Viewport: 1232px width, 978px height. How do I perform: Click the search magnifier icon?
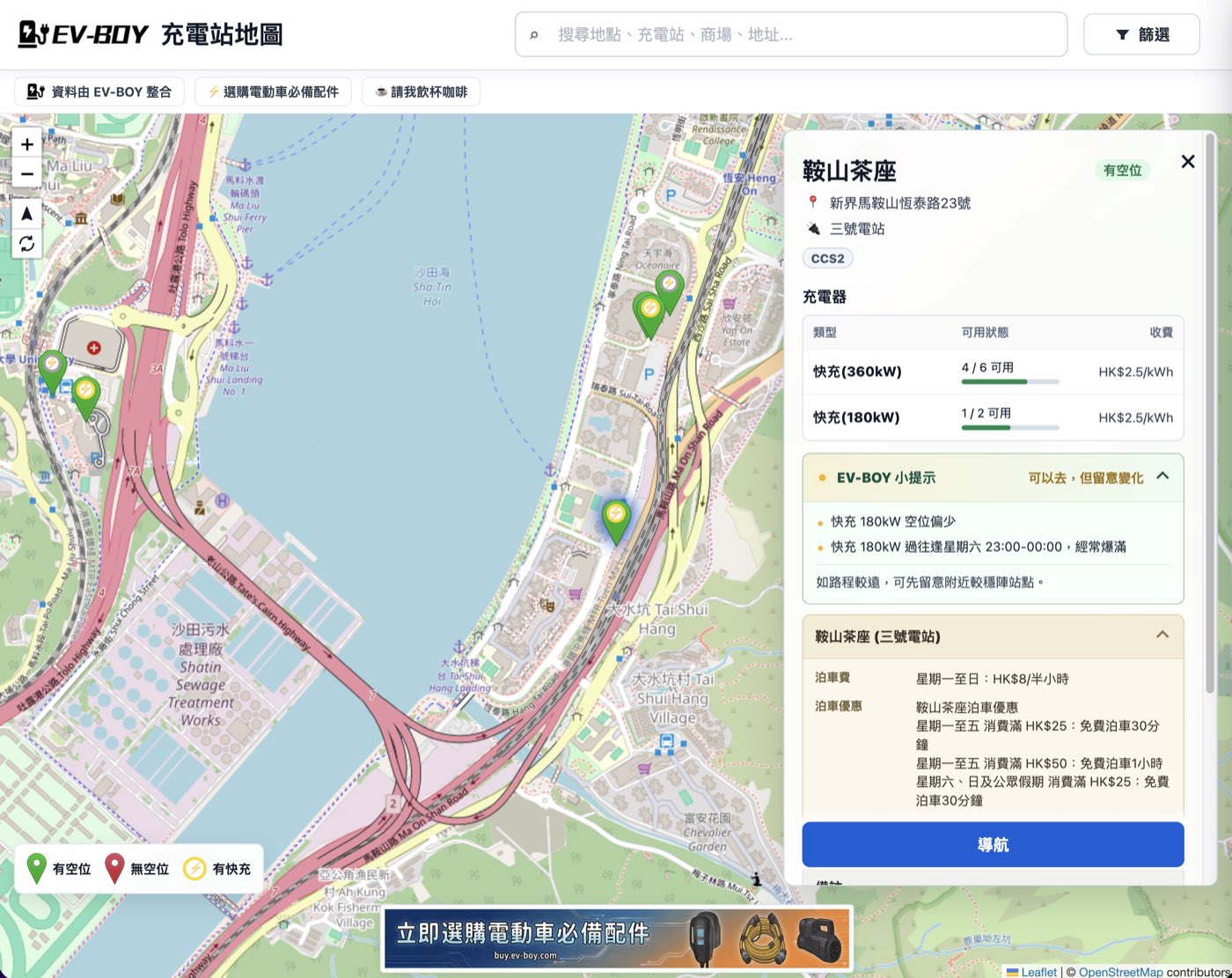tap(533, 35)
